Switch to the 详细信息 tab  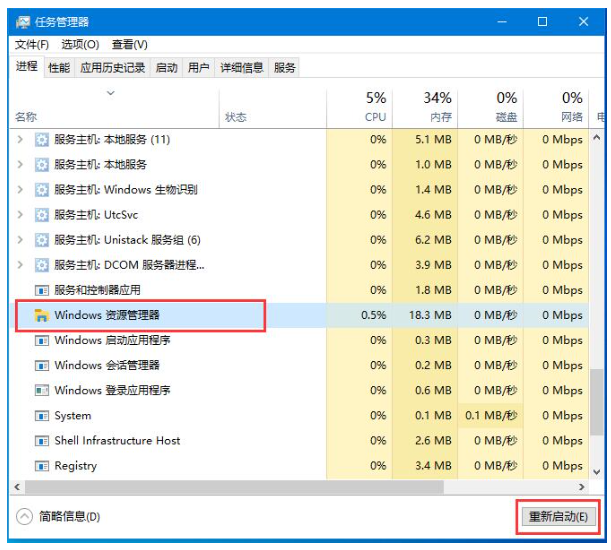coord(241,68)
